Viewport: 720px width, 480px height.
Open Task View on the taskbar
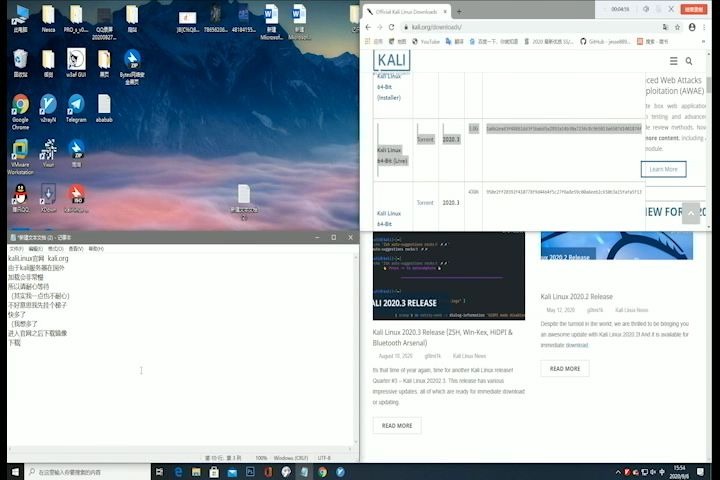(x=159, y=472)
